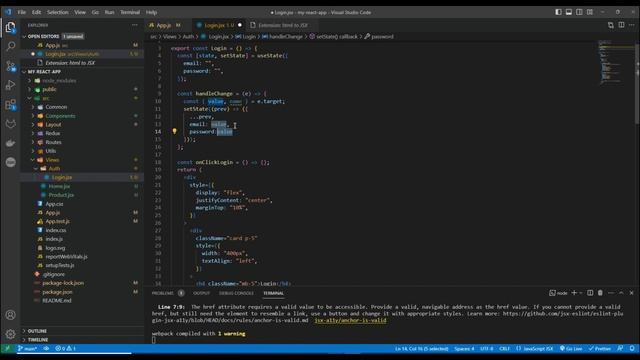The image size is (640, 360).
Task: Click CRLF end of line in status bar
Action: click(504, 348)
